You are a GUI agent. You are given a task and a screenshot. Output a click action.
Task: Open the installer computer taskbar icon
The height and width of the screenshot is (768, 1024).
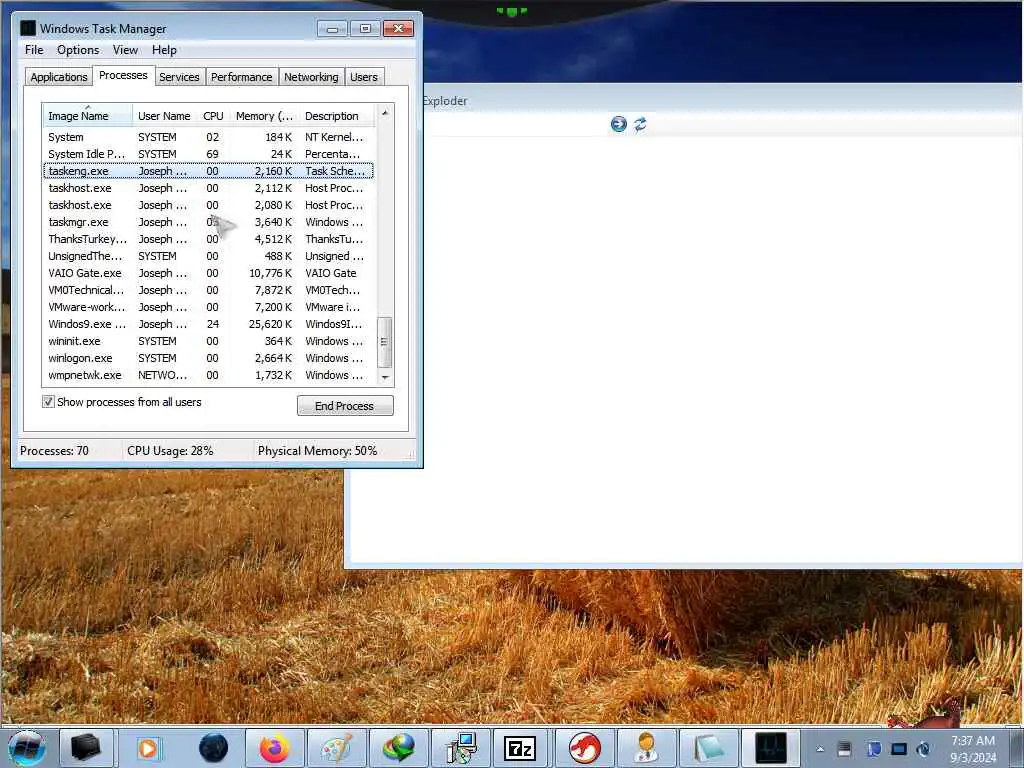coord(460,748)
